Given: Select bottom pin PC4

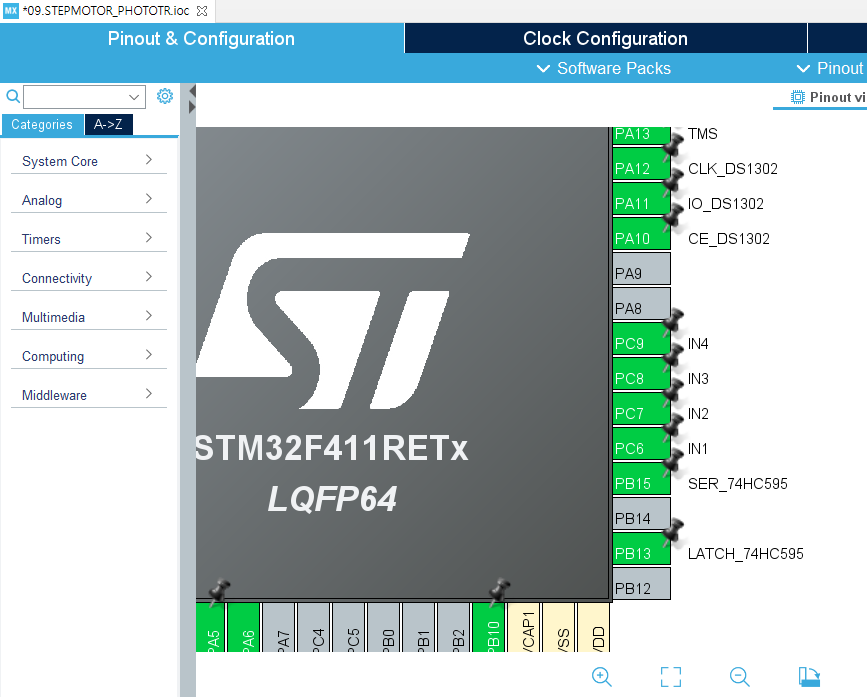Looking at the screenshot, I should click(x=314, y=627).
